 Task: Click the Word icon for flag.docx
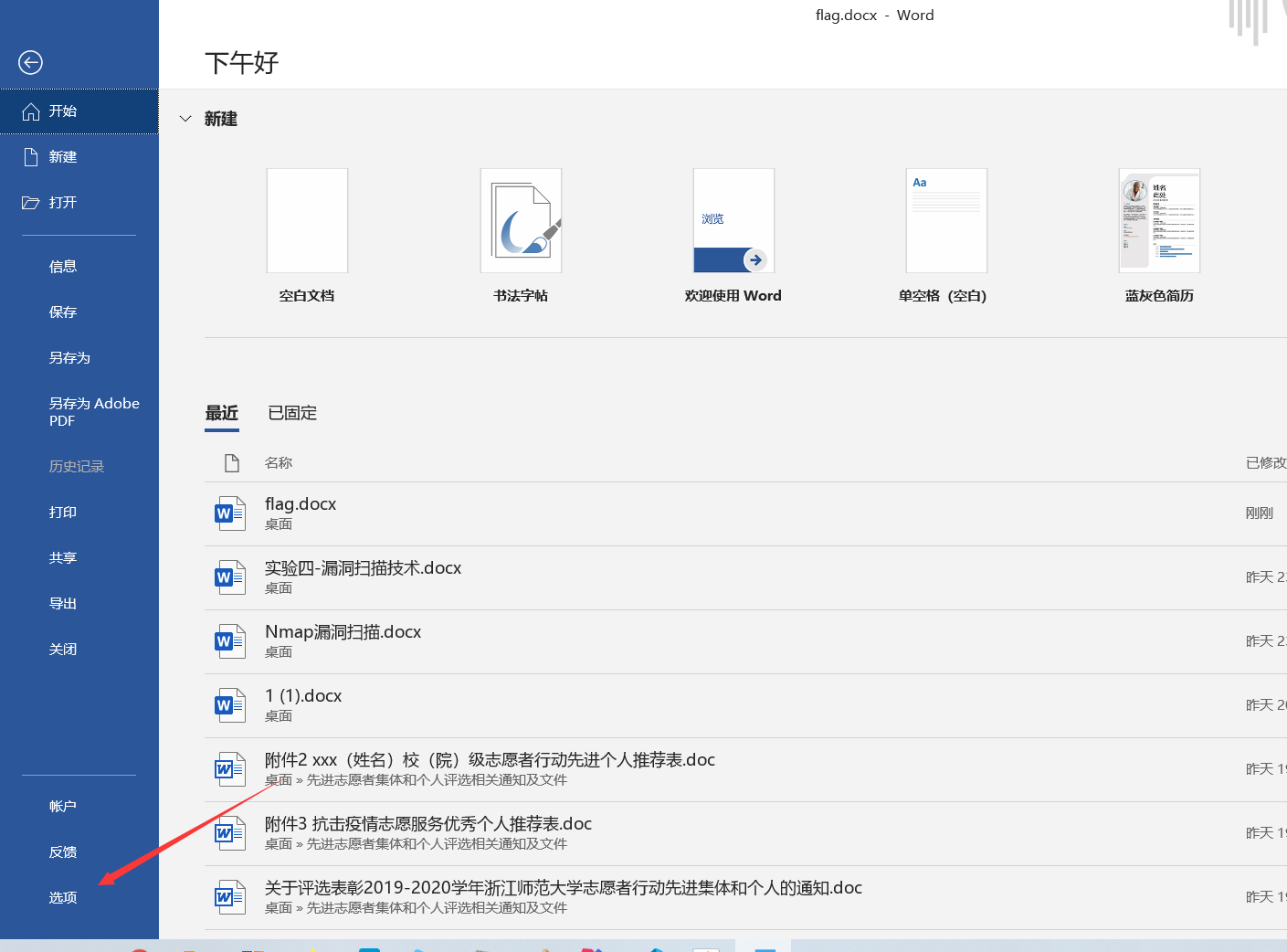click(x=229, y=513)
